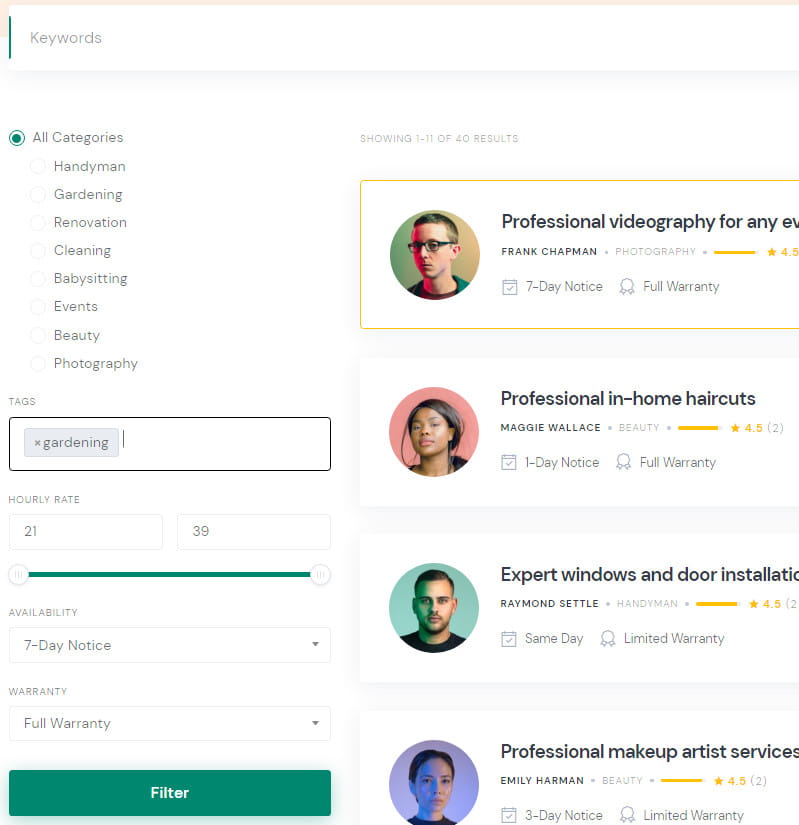
Task: Select the Cleaning category radio button
Action: coord(38,251)
